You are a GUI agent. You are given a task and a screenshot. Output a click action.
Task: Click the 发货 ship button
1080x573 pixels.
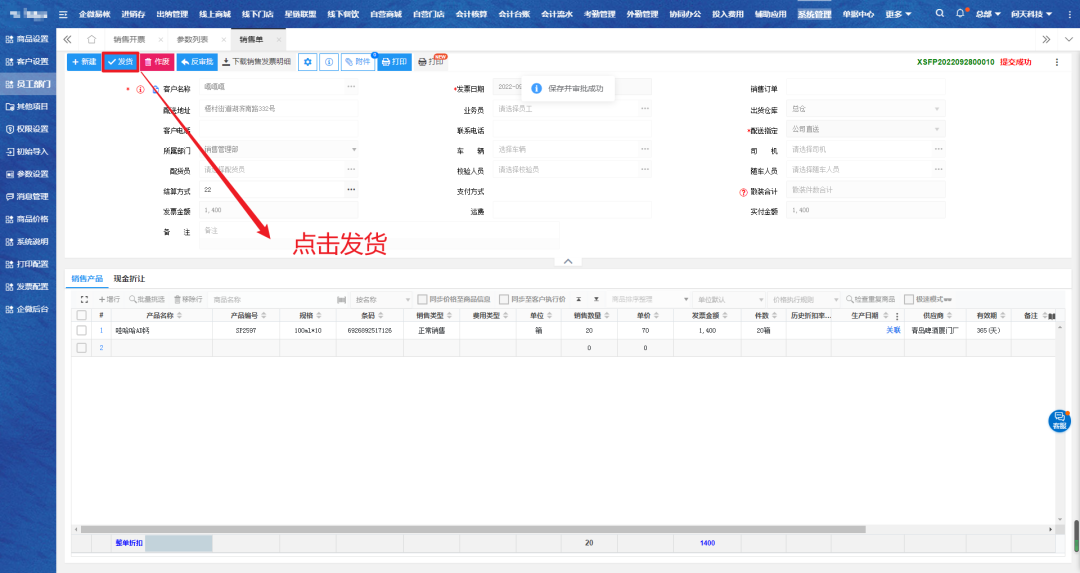click(120, 62)
